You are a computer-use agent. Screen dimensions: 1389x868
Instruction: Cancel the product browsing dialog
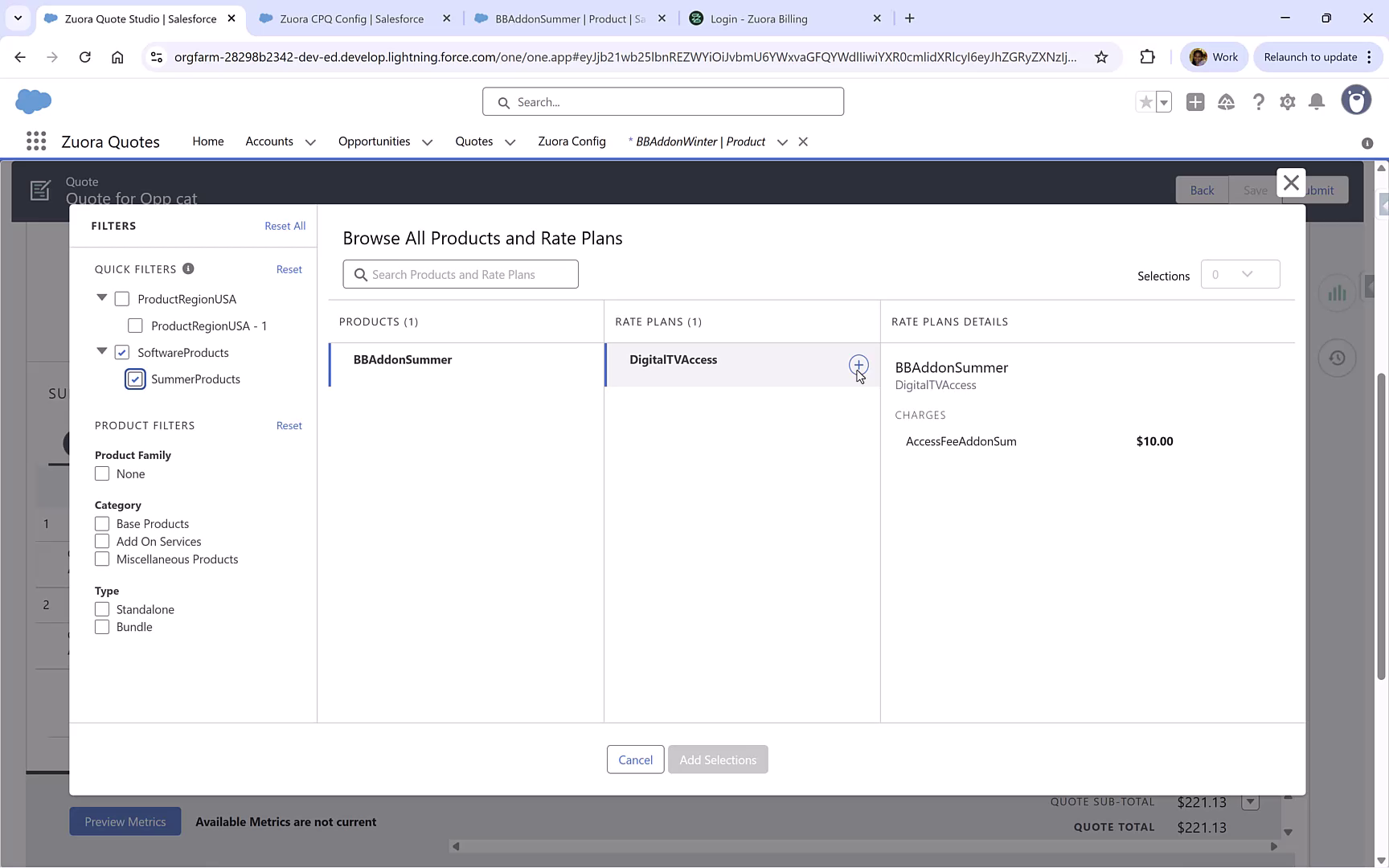[635, 759]
